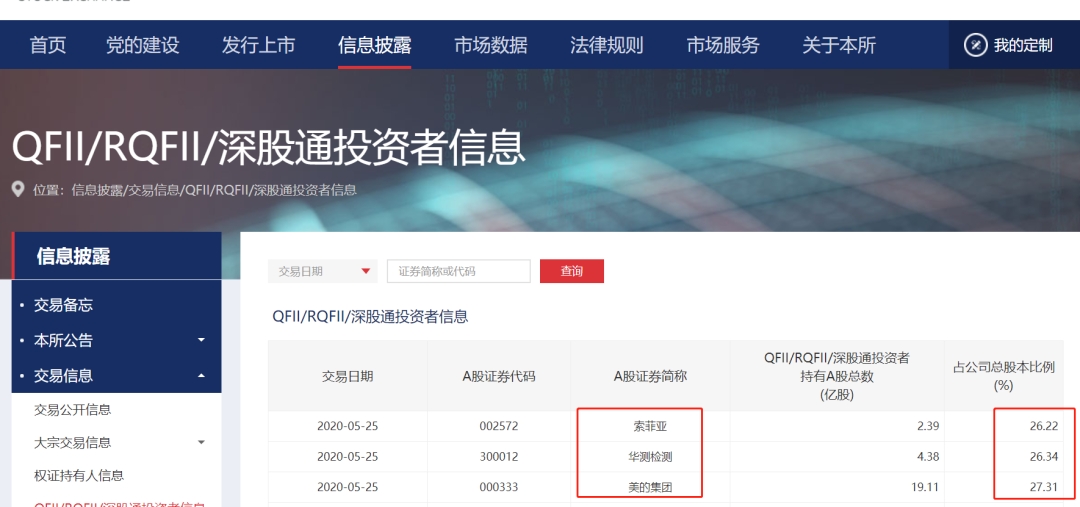Go to 首页 in navigation bar
This screenshot has width=1080, height=507.
click(x=48, y=45)
